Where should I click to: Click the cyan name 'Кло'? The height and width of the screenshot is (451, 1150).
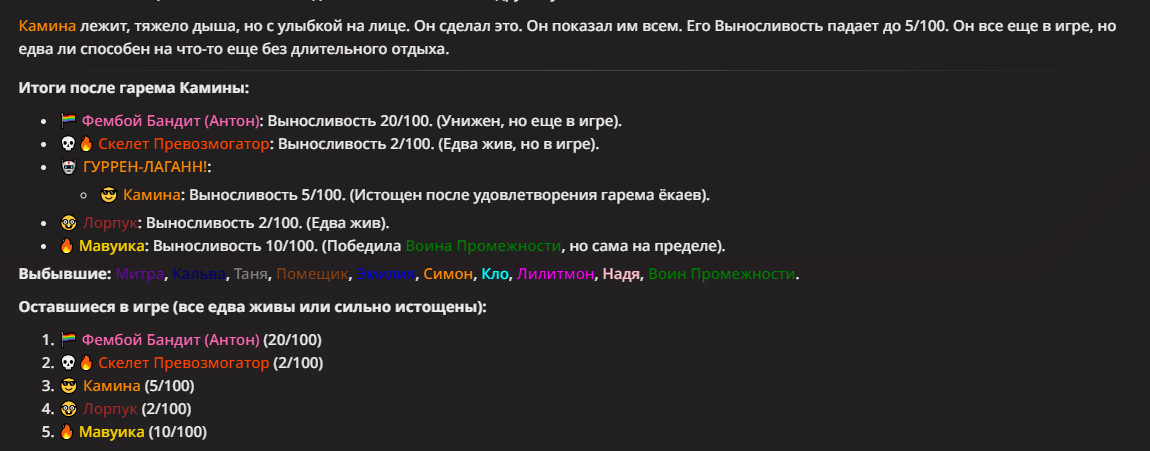tap(495, 274)
